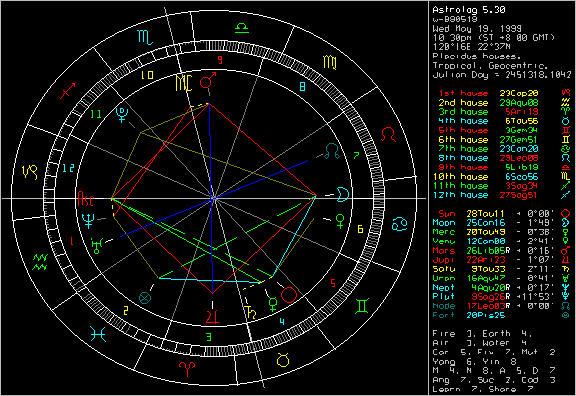Select the North Node symbol in the chart wheel
Viewport: 576px width, 396px height.
[332, 151]
